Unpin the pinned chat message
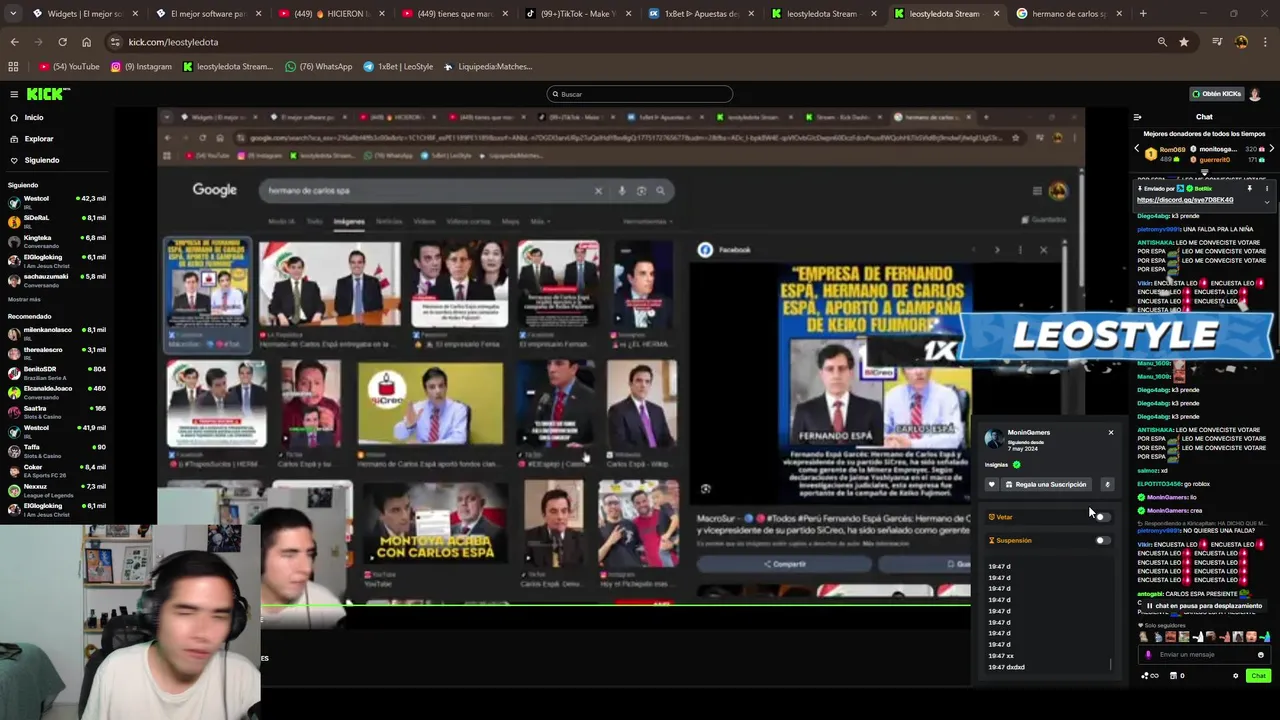The height and width of the screenshot is (720, 1280). 1249,188
